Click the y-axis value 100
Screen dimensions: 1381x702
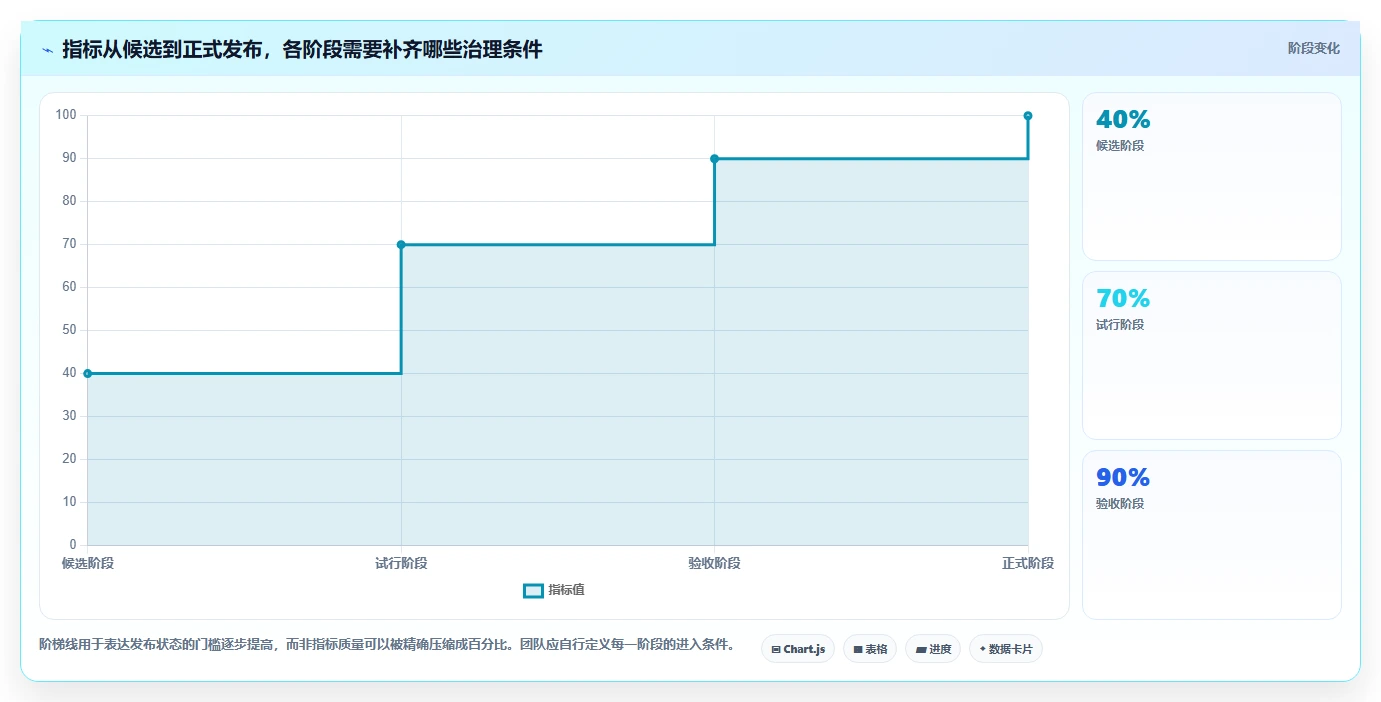(66, 115)
